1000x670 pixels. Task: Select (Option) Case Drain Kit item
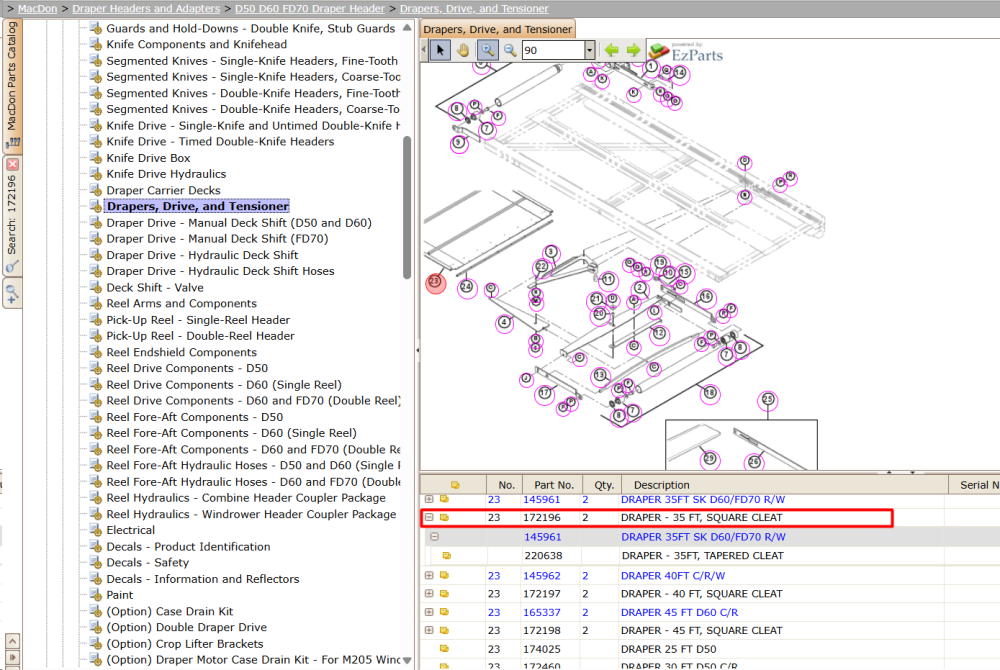click(x=169, y=611)
